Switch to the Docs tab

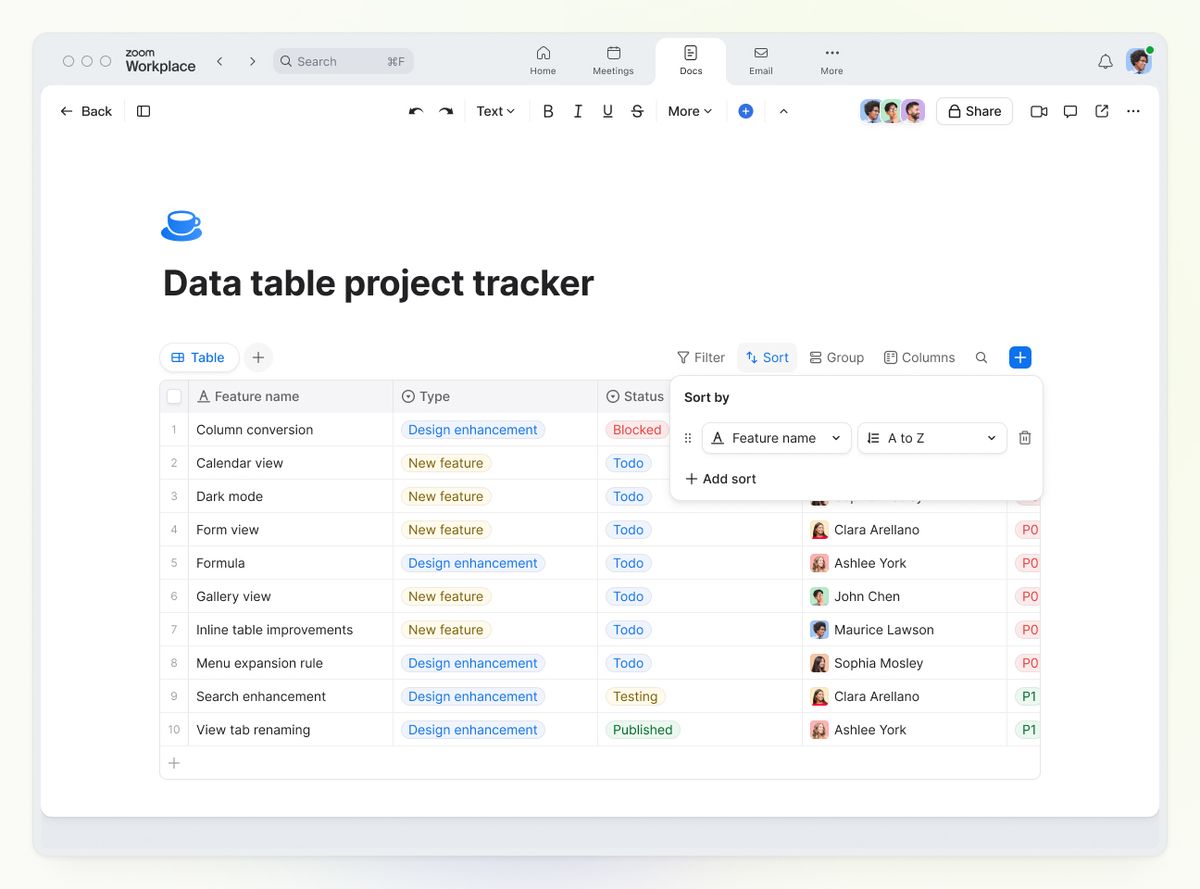690,61
